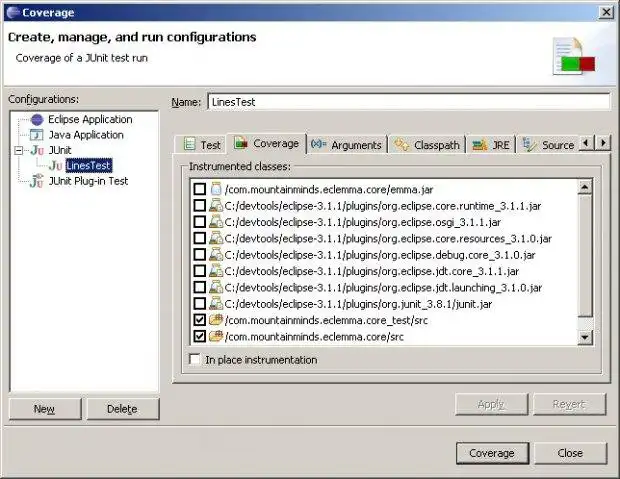Click the Source tab icon
620x479 pixels.
529,145
